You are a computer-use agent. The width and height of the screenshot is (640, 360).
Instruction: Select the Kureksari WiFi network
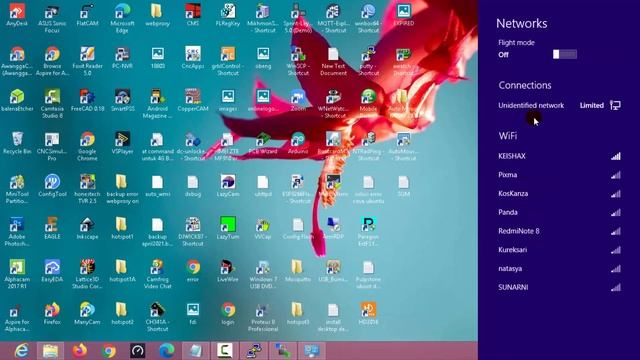click(559, 250)
